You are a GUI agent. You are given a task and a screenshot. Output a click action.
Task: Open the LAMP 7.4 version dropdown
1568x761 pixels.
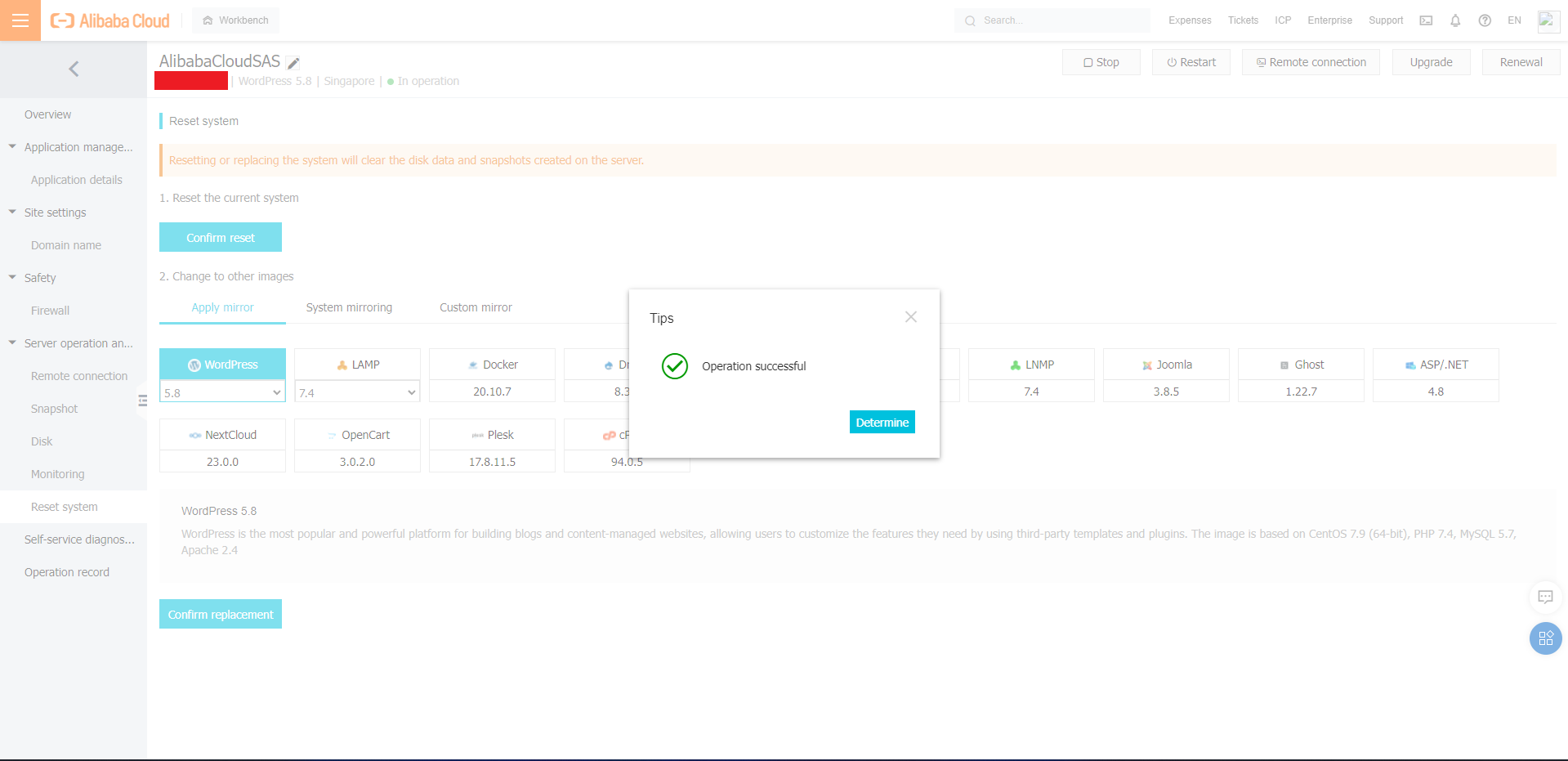(x=357, y=392)
